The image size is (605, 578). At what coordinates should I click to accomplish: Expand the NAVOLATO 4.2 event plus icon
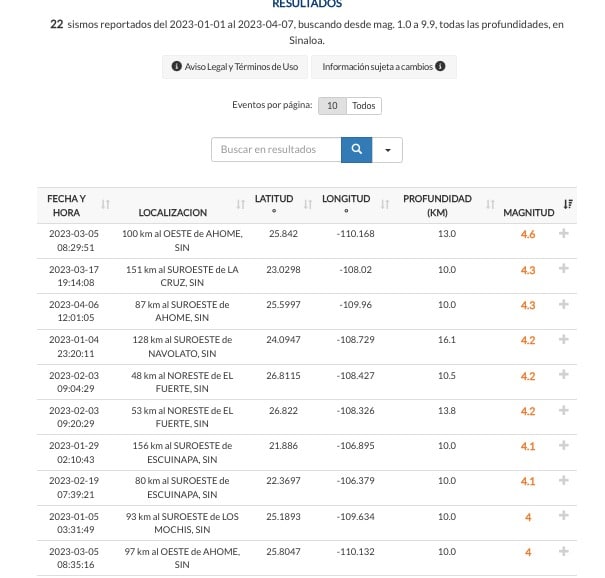coord(564,339)
